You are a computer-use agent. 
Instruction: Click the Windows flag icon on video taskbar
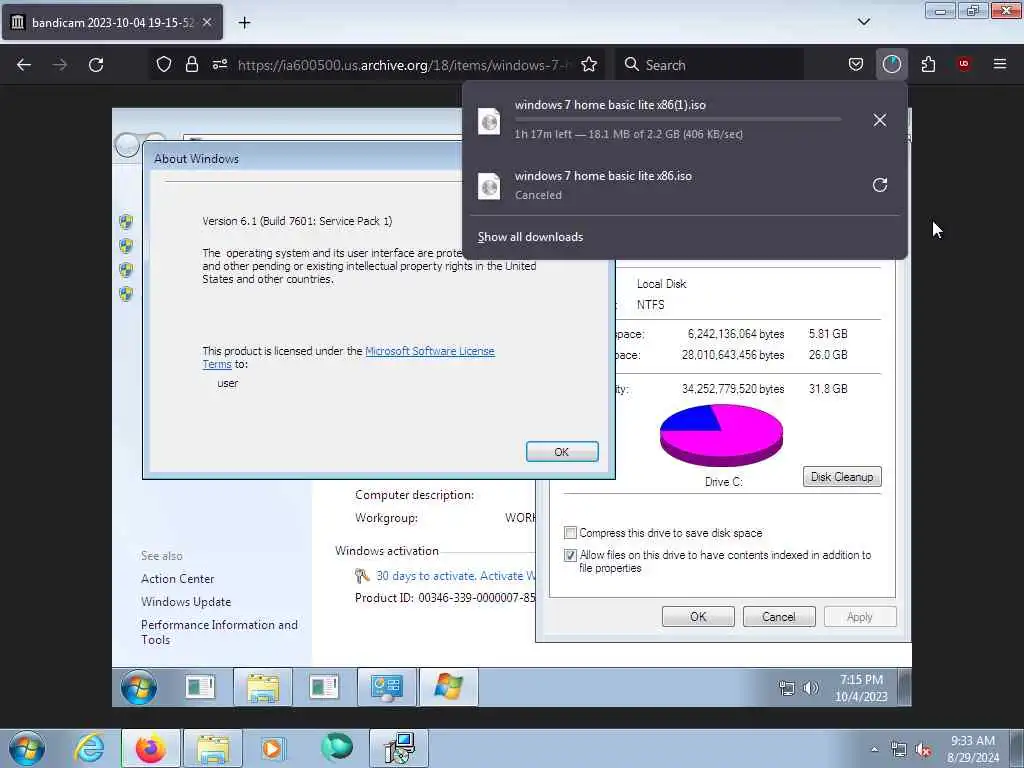click(x=449, y=687)
